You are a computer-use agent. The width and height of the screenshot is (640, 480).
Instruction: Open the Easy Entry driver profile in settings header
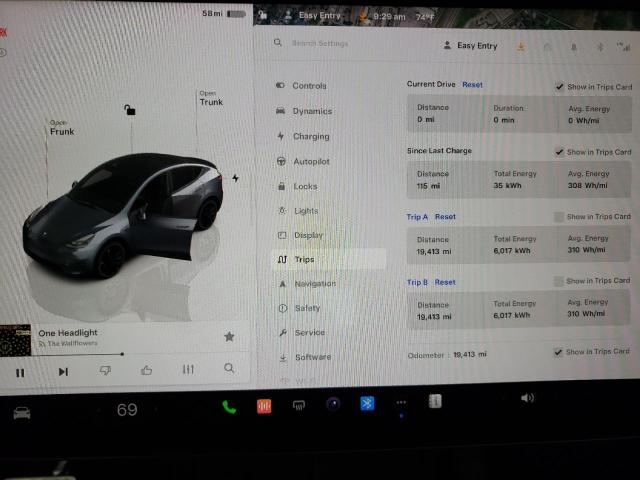coord(471,46)
